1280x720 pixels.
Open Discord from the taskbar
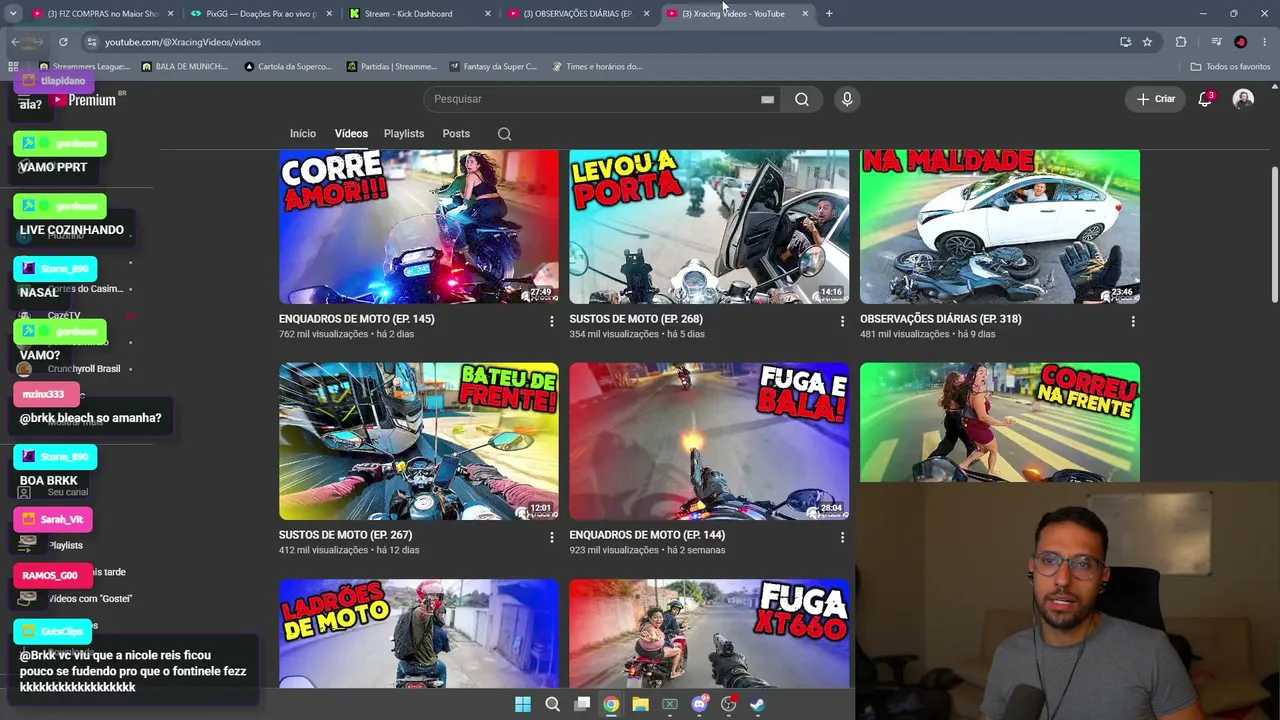[x=700, y=704]
